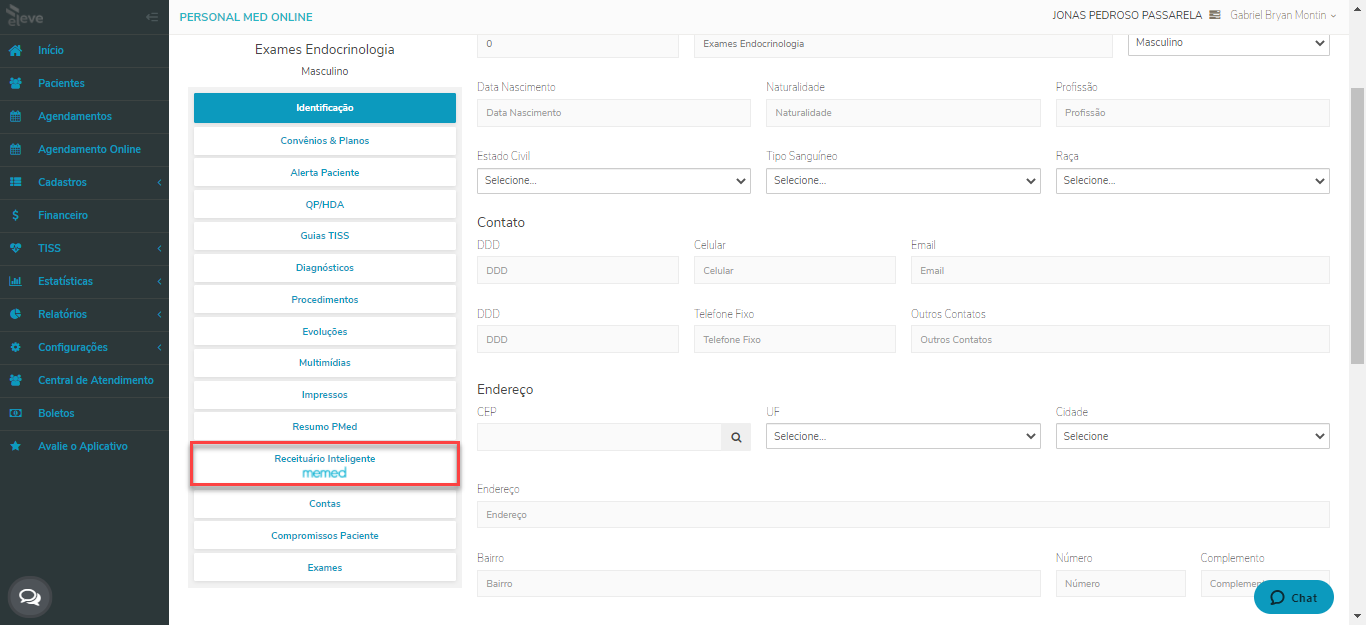This screenshot has height=625, width=1366.
Task: Click the CEP search magnifier icon
Action: click(x=736, y=437)
